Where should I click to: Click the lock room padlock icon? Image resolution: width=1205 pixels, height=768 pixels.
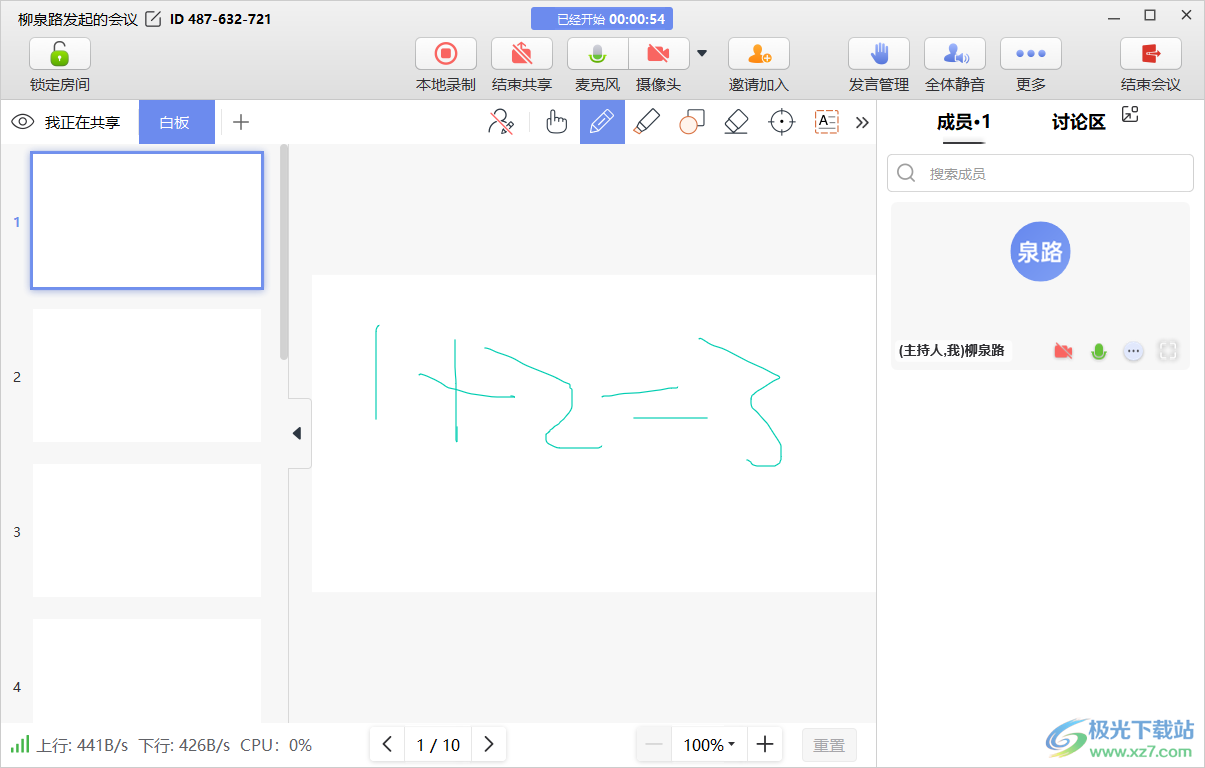pyautogui.click(x=60, y=54)
